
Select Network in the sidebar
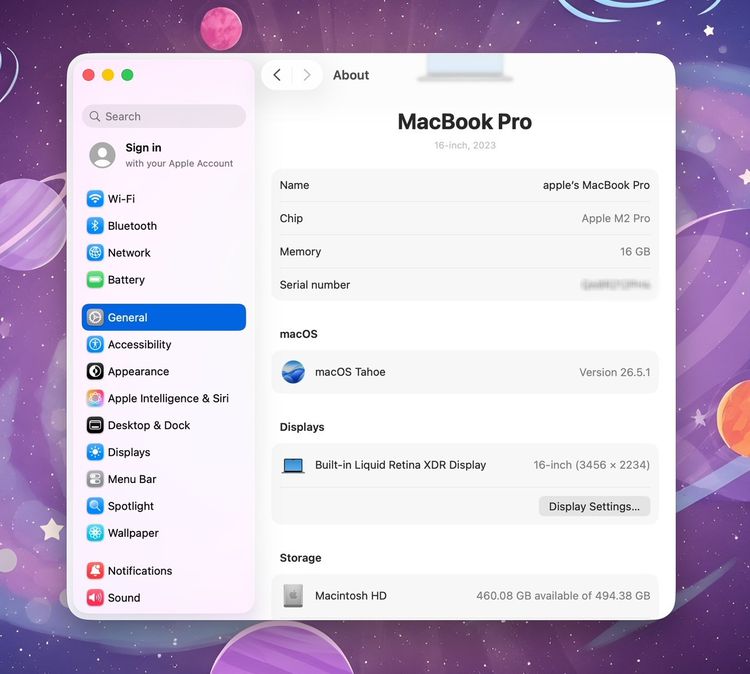coord(164,253)
